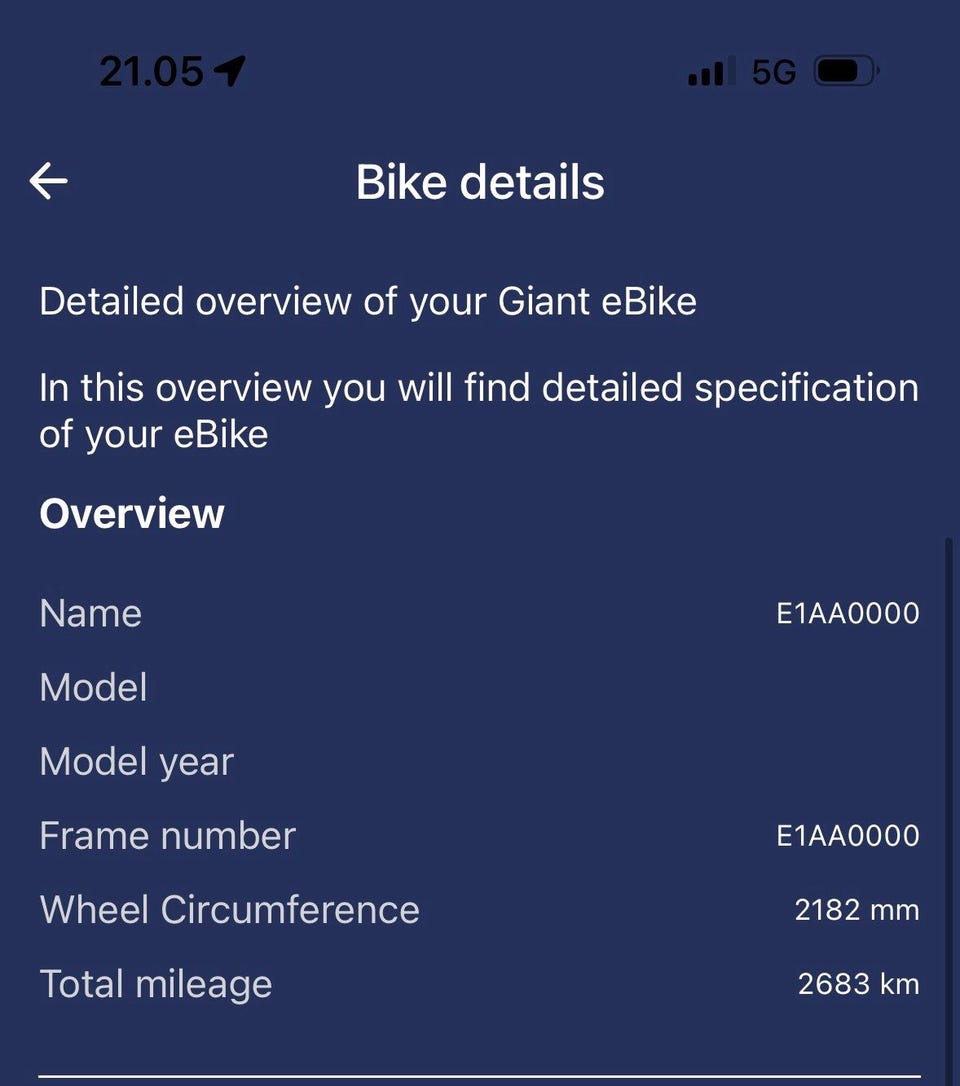960x1086 pixels.
Task: Tap the Total mileage label
Action: point(155,984)
